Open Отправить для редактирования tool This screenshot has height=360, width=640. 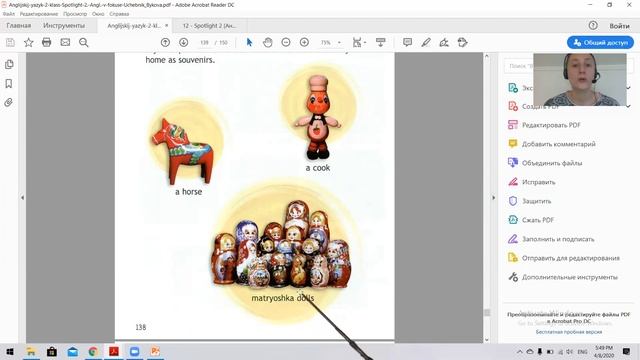pyautogui.click(x=571, y=258)
